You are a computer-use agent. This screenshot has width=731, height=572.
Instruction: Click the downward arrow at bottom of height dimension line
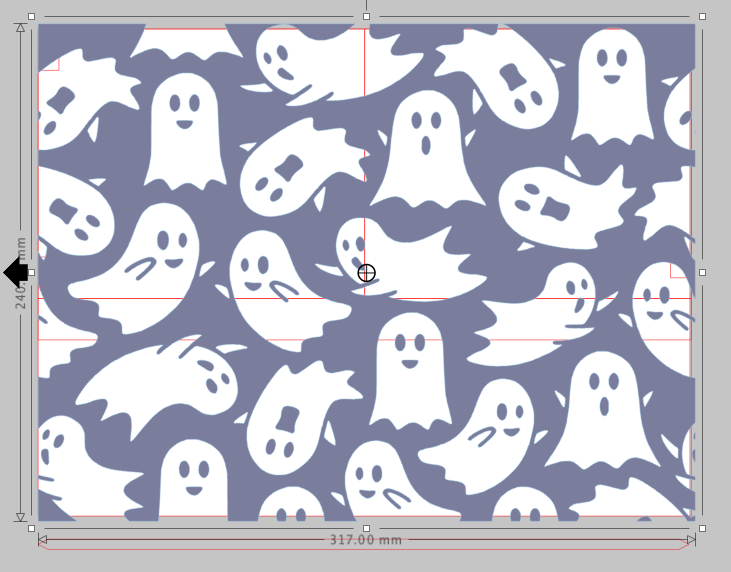pyautogui.click(x=20, y=516)
